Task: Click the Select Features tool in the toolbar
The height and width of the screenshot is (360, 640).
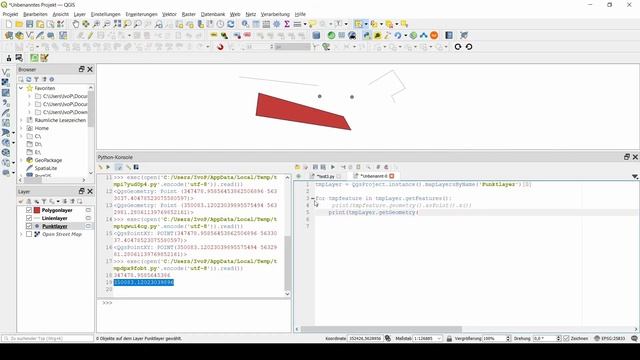Action: (x=358, y=24)
